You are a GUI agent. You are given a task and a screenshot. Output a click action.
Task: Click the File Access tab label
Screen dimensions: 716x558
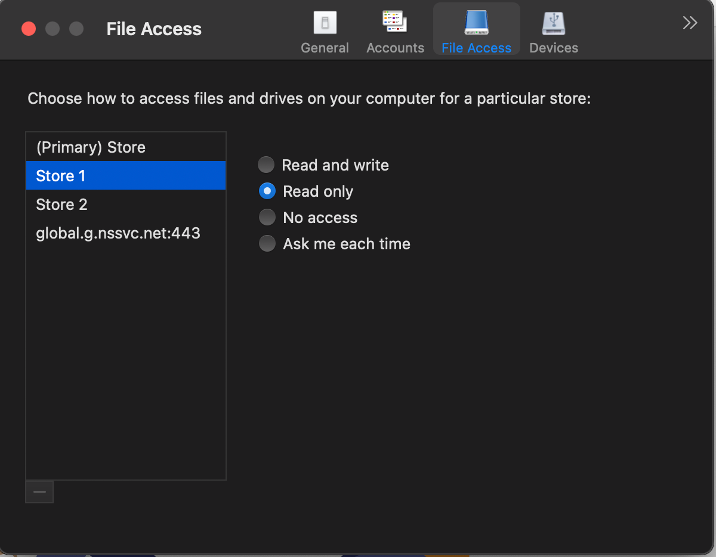click(476, 48)
